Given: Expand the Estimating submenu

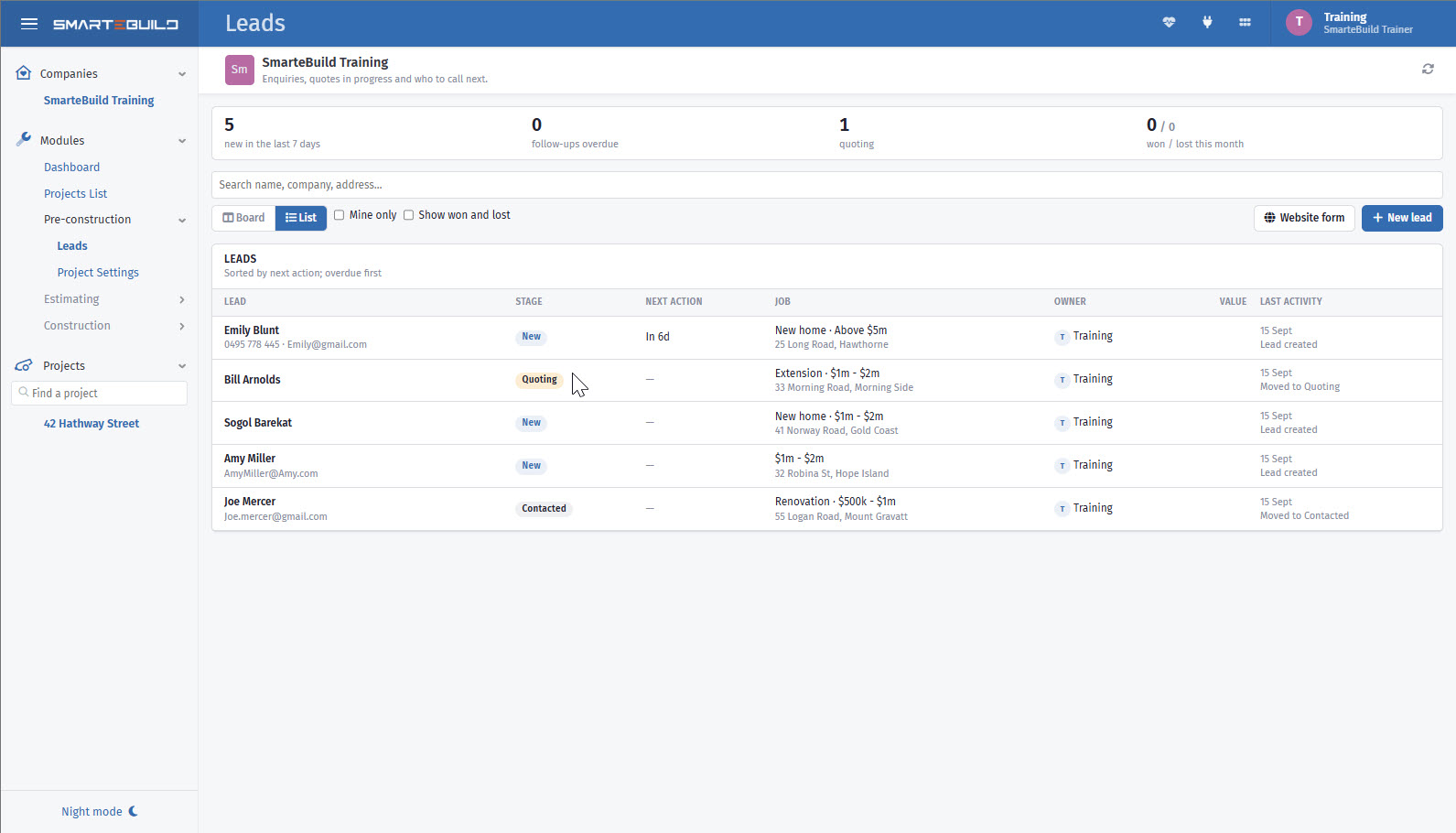Looking at the screenshot, I should 182,299.
